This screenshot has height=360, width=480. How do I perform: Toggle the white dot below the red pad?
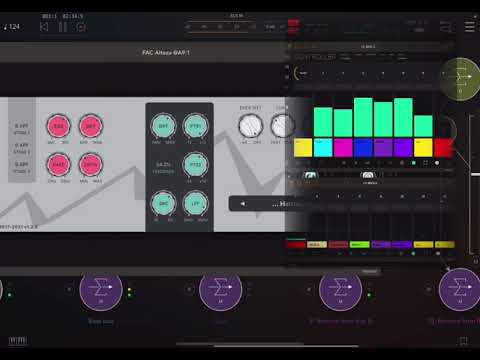click(x=437, y=163)
